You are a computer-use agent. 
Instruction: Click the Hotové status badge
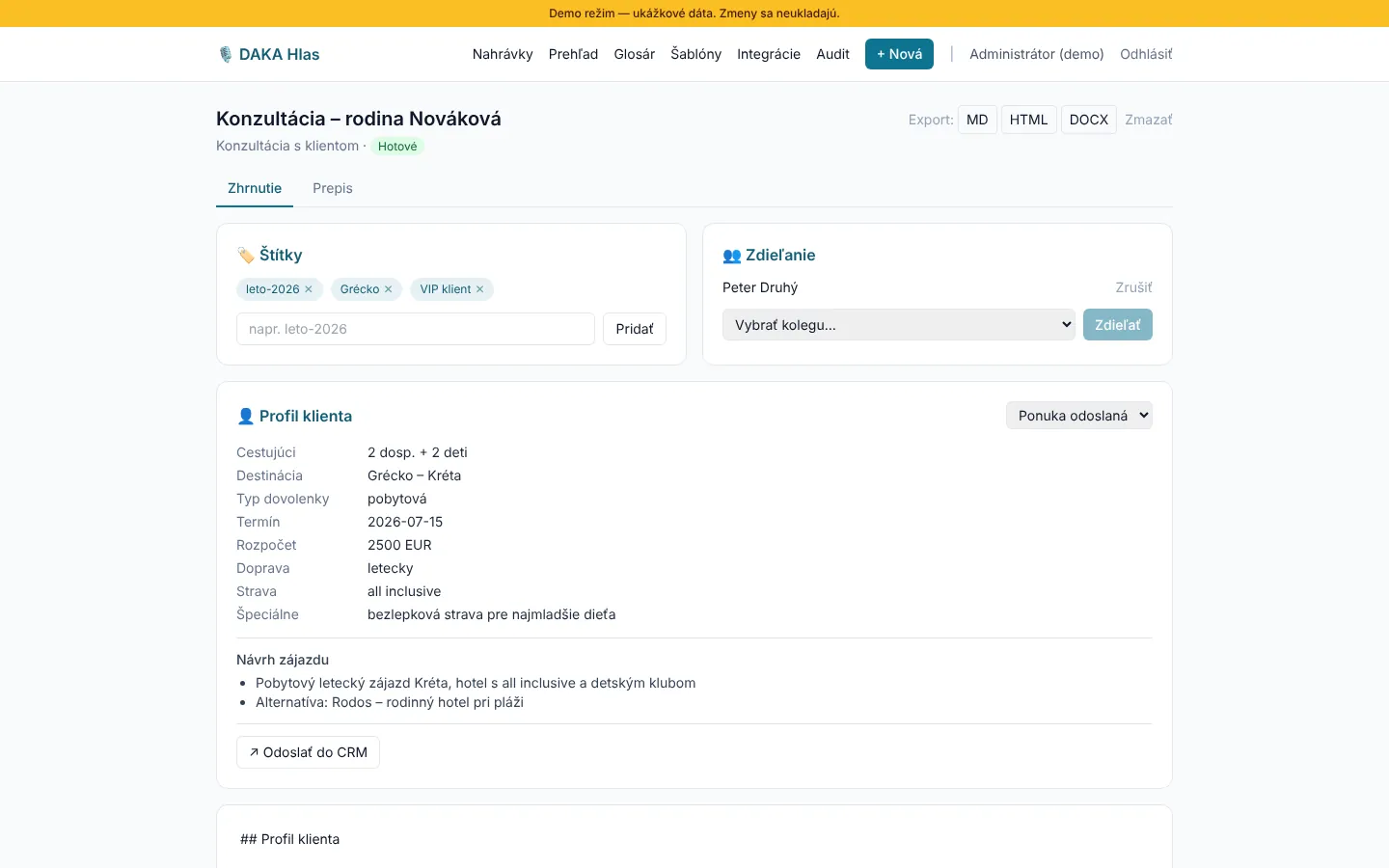click(397, 147)
